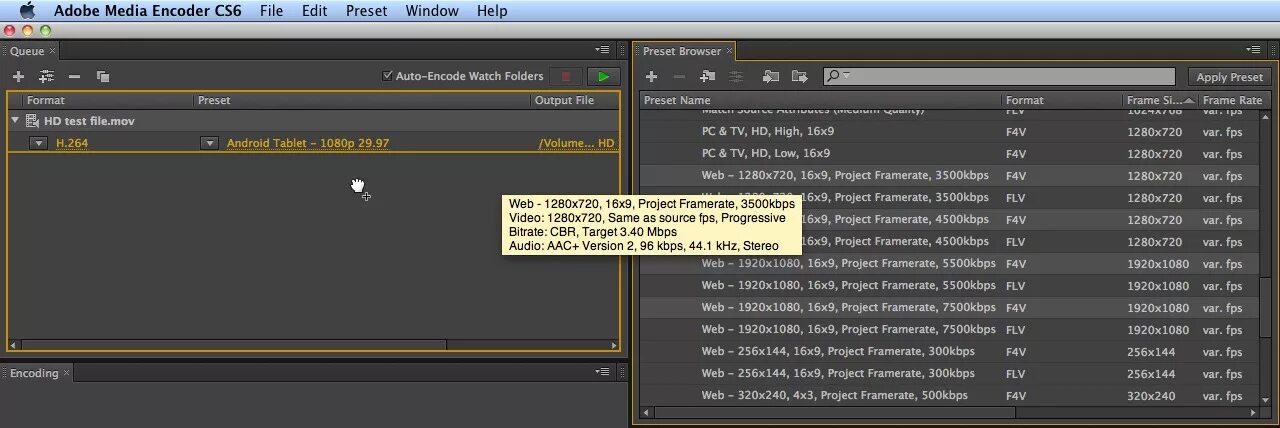Viewport: 1280px width, 428px height.
Task: Create new preset in Preset Browser
Action: click(x=651, y=76)
